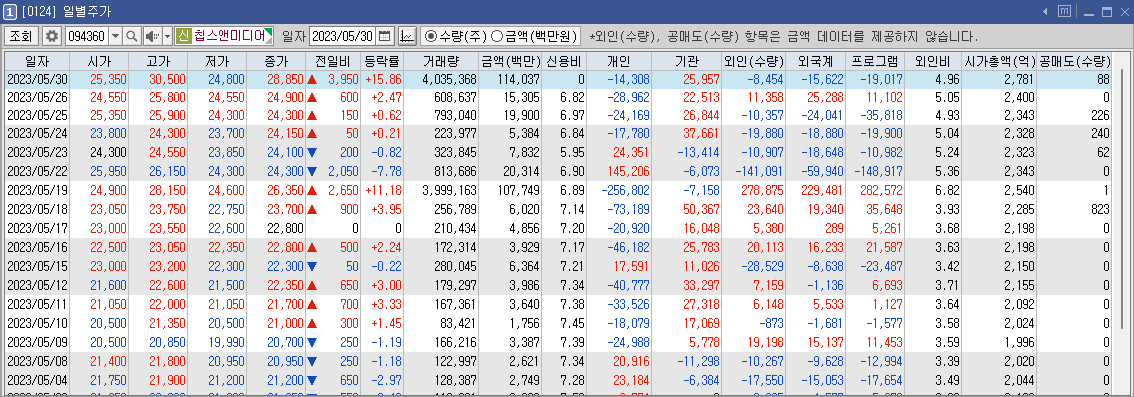Viewport: 1134px width, 397px height.
Task: Click the 공매도(수량) column header
Action: 1075,61
